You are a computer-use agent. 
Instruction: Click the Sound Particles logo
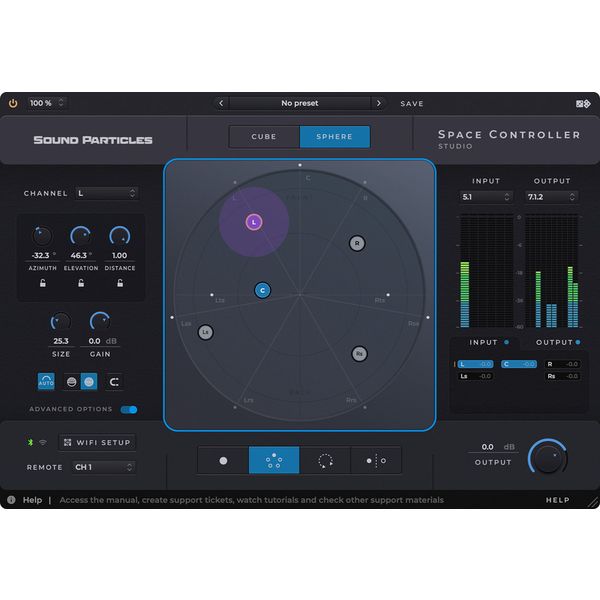[x=93, y=140]
